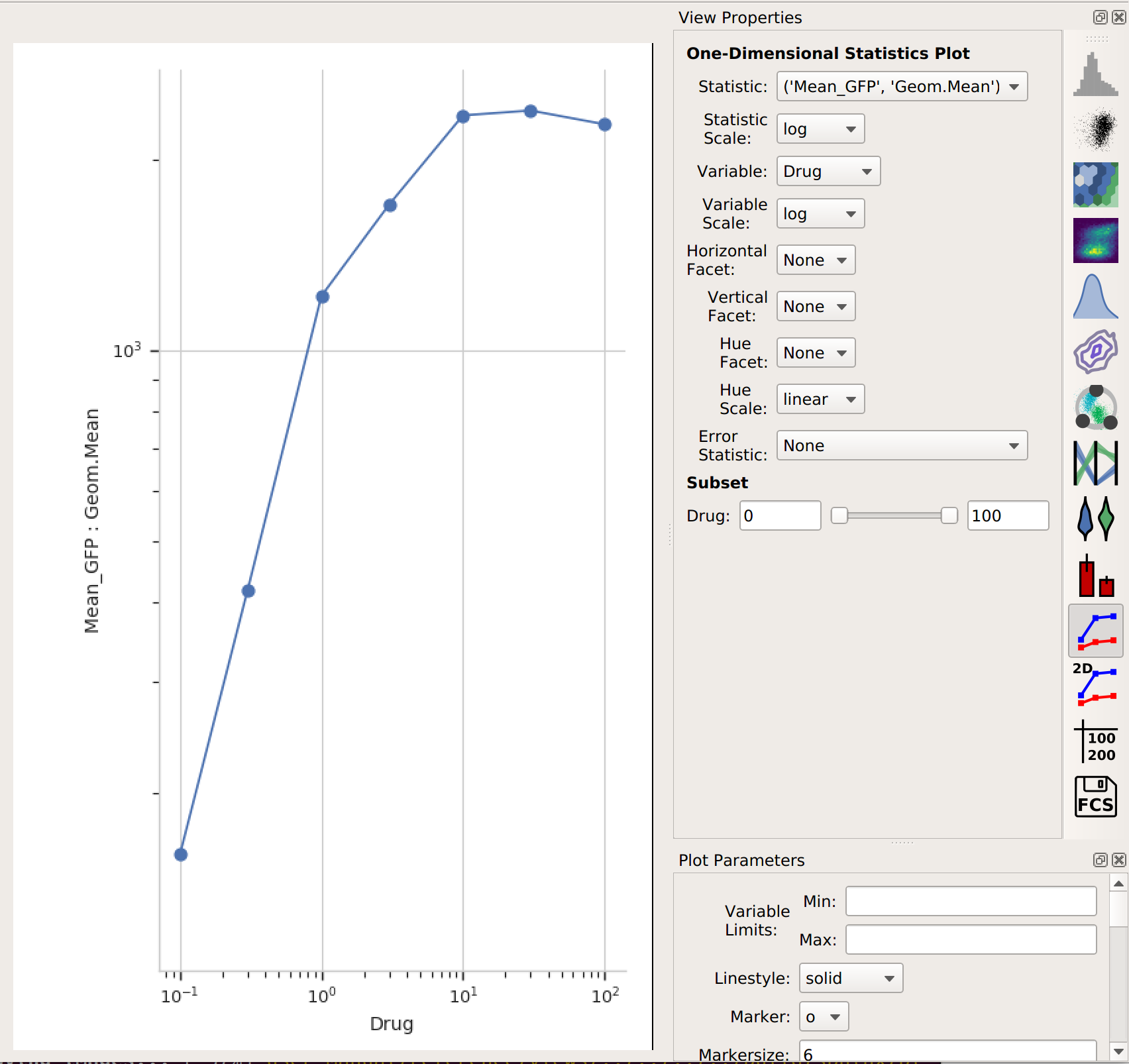Open the Hue Facet dropdown
The width and height of the screenshot is (1129, 1064).
(x=816, y=353)
